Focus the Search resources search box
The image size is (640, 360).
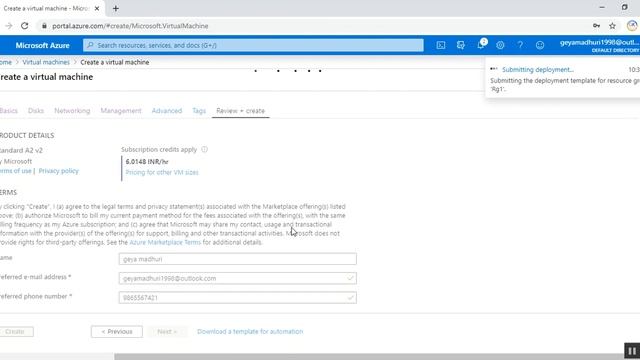pyautogui.click(x=253, y=45)
